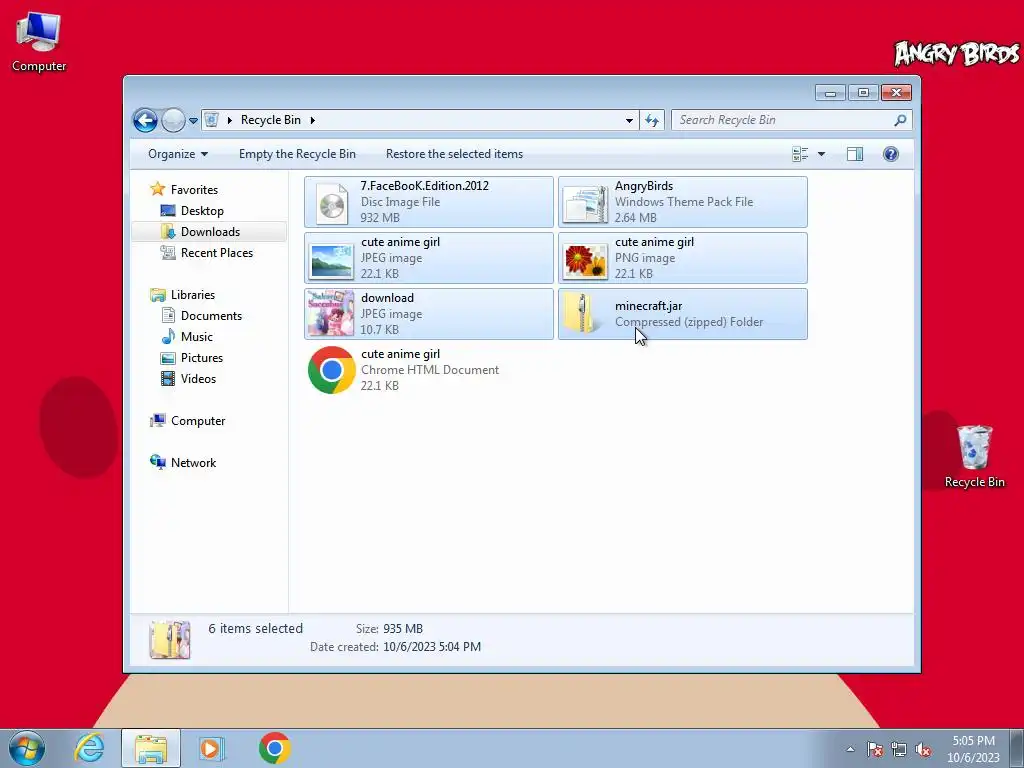Launch Windows Media Player from taskbar
The width and height of the screenshot is (1024, 768).
coord(211,748)
